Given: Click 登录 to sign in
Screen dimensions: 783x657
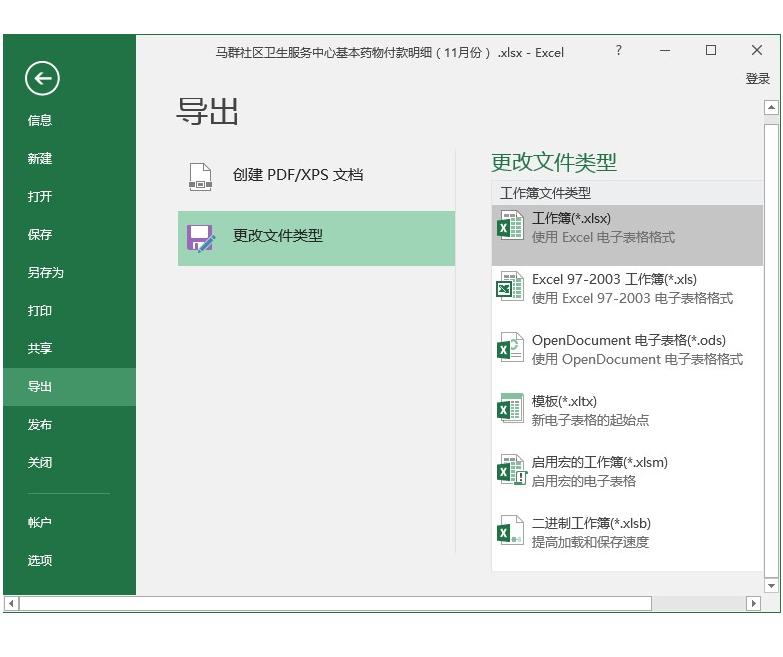Looking at the screenshot, I should point(758,79).
